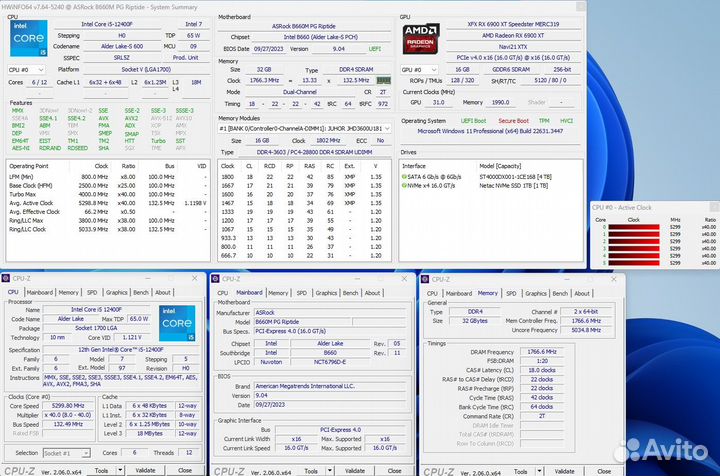This screenshot has width=720, height=476.
Task: Open Tools dropdown arrow in CPU-Z CPU window
Action: [x=120, y=470]
